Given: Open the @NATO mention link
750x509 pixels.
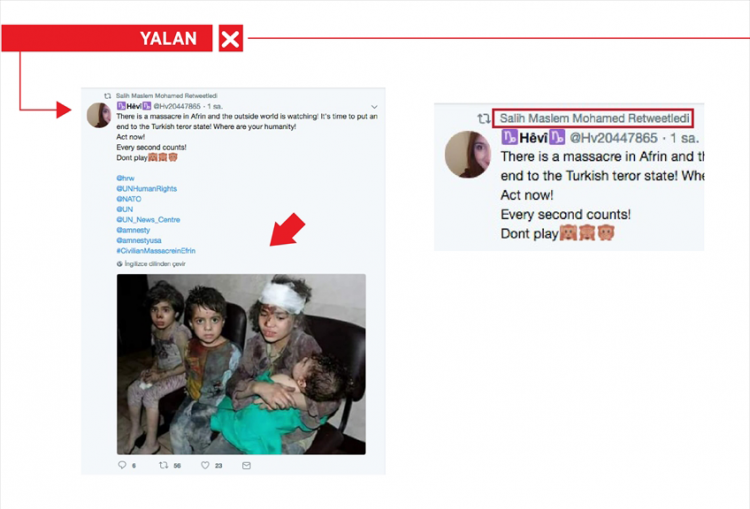Looking at the screenshot, I should [129, 199].
